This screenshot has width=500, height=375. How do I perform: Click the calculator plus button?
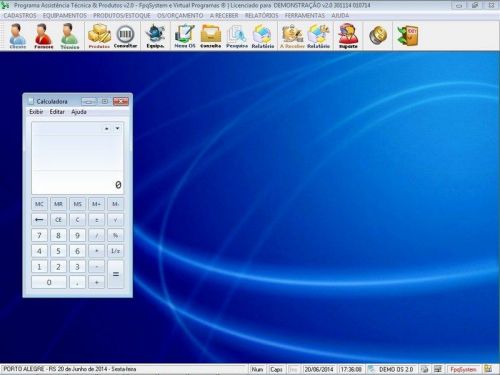(x=96, y=282)
